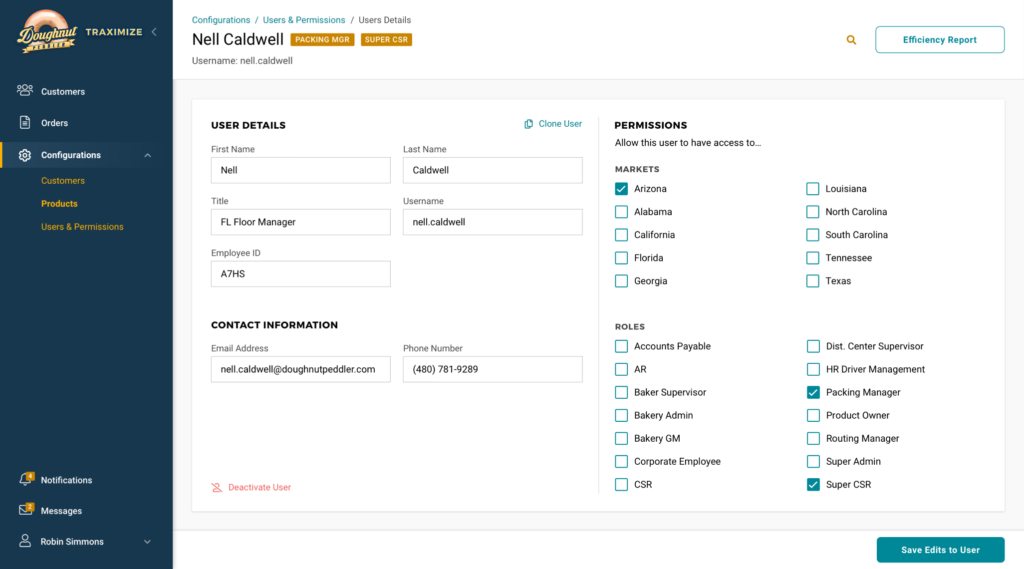
Task: Click the orange search magnifier icon
Action: (852, 40)
